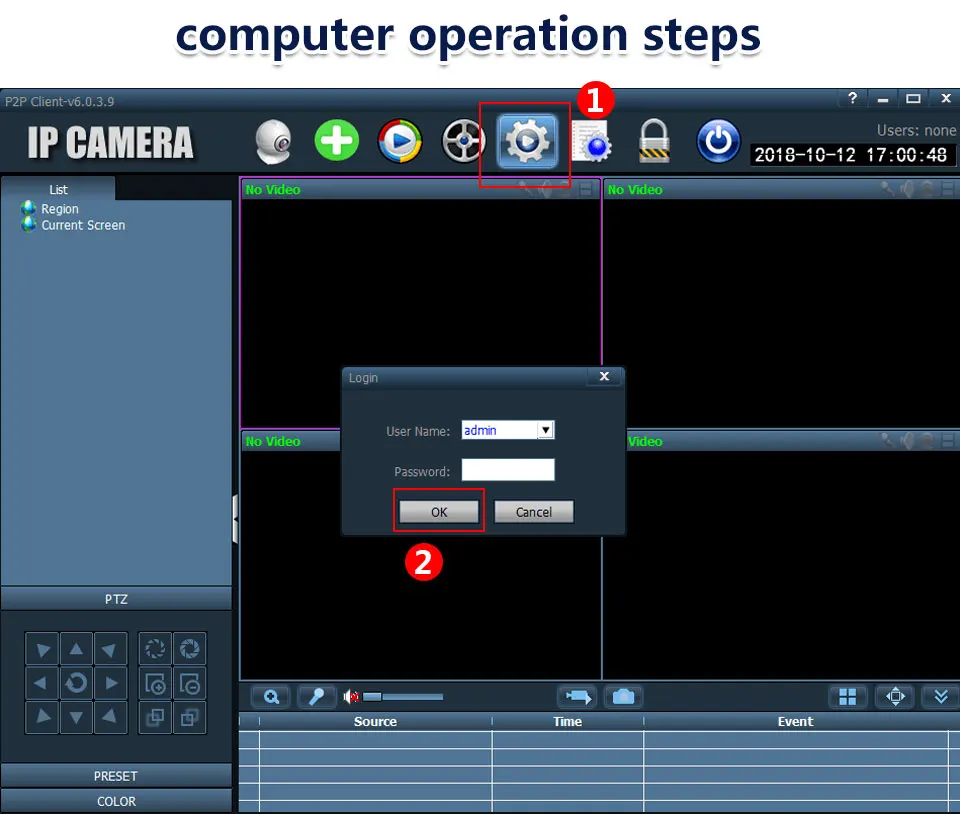Expand the COLOR panel header

116,801
